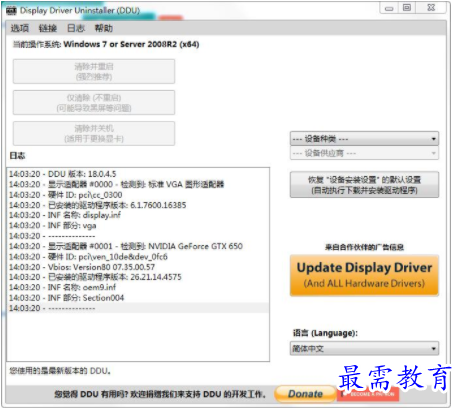This screenshot has height=409, width=460.
Task: Click the Update Display Driver ad banner
Action: tap(364, 275)
